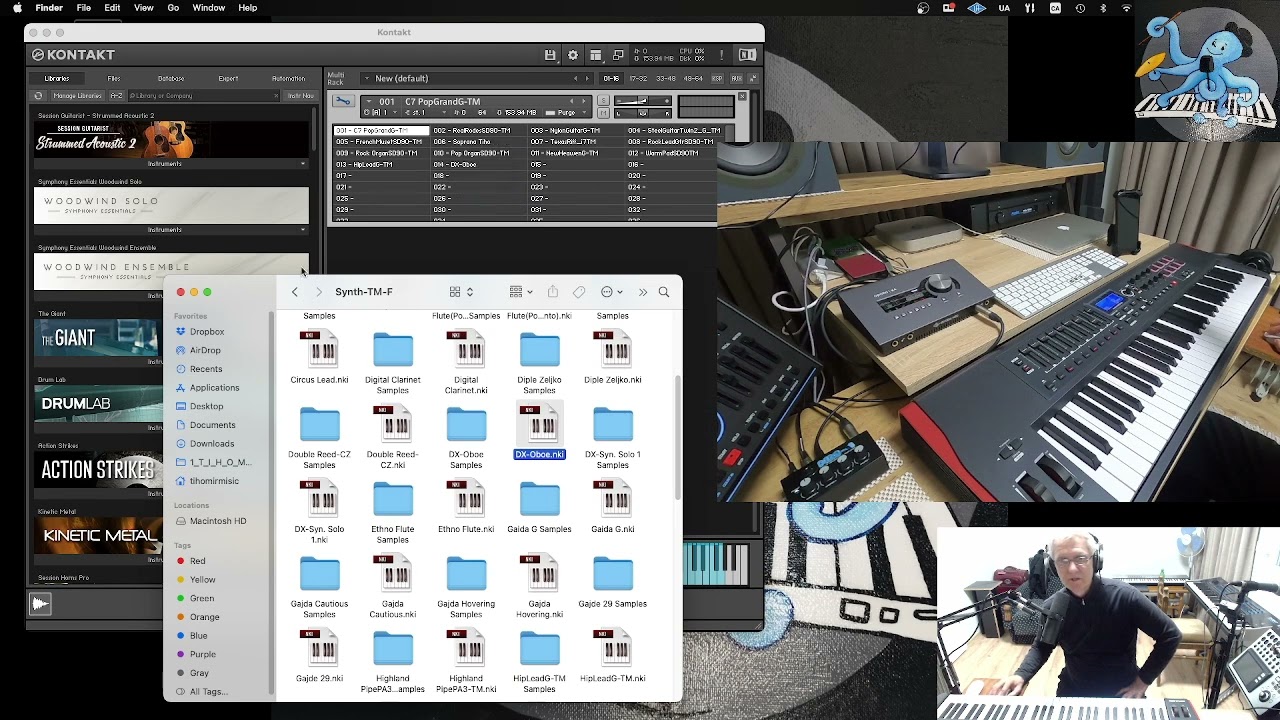
Task: Open the Purge dropdown on the instrument
Action: coord(566,113)
